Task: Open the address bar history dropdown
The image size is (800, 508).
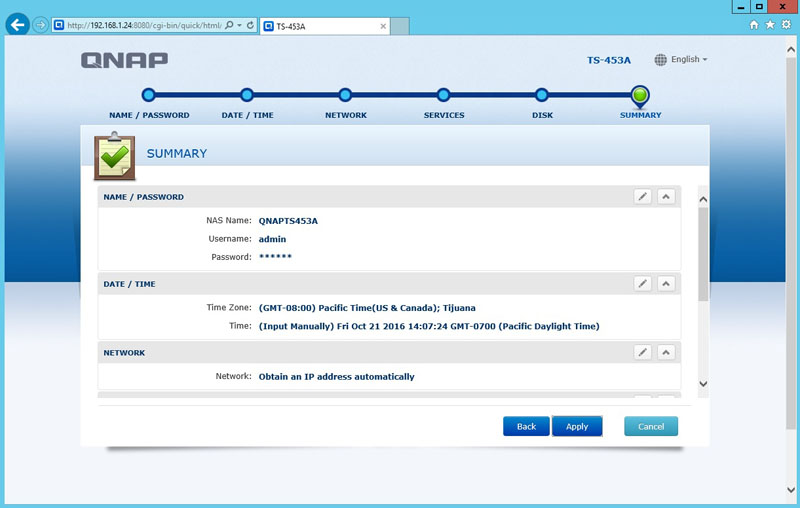Action: point(239,25)
